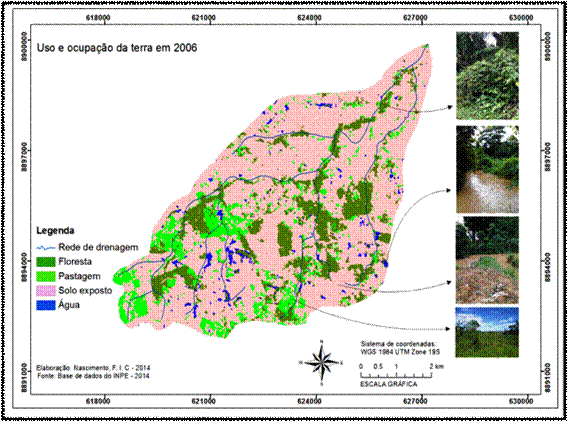The height and width of the screenshot is (422, 568).
Task: Click the top 624000 coordinate label
Action: pos(310,18)
